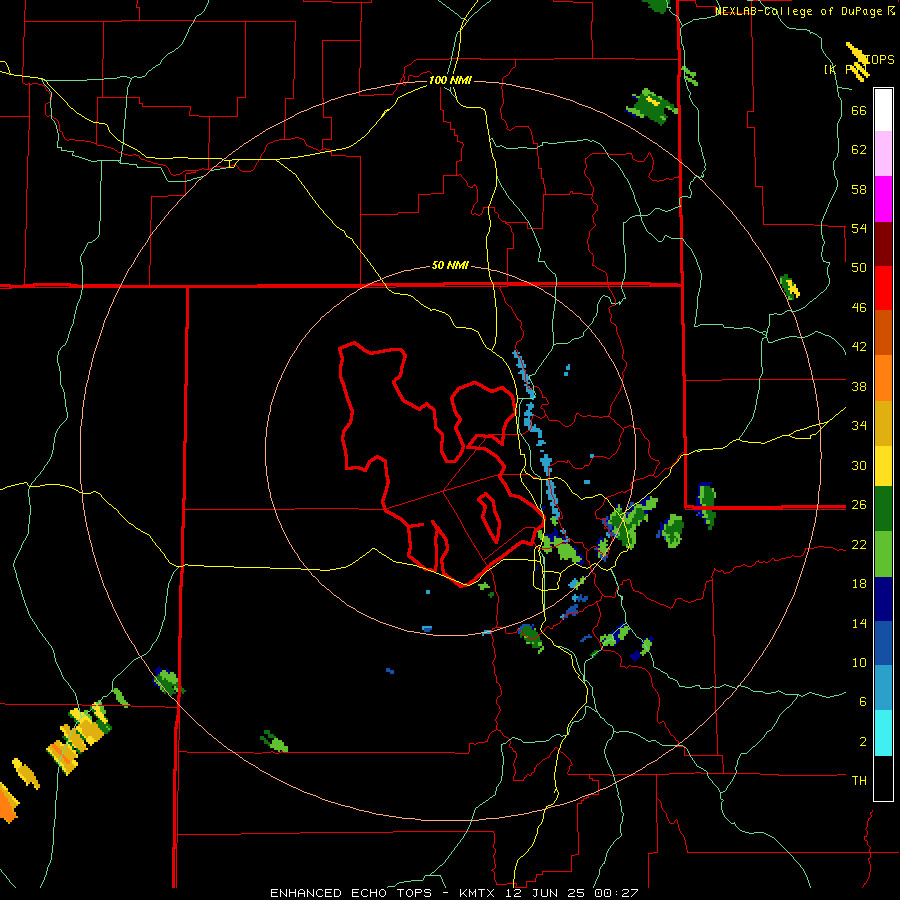The image size is (900, 900).
Task: Select the bright red swatch between 50 and 46
Action: coord(883,288)
